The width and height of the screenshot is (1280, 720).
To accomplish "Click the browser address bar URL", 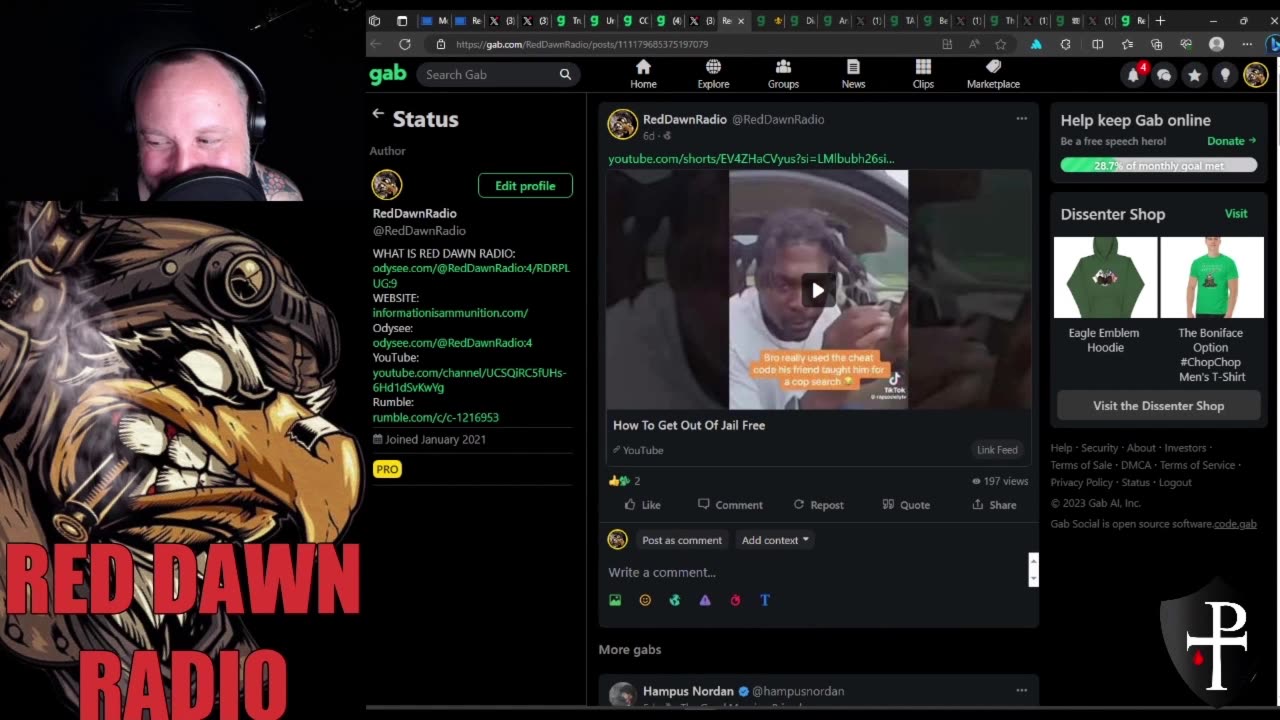I will click(x=582, y=44).
